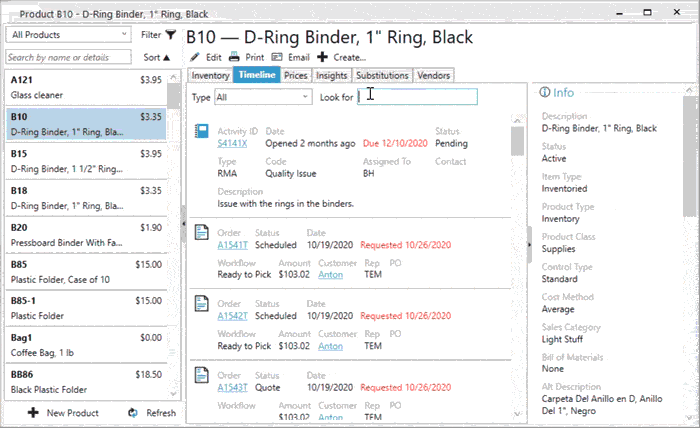Image resolution: width=700 pixels, height=428 pixels.
Task: Switch to the Substitutions tab
Action: 382,75
